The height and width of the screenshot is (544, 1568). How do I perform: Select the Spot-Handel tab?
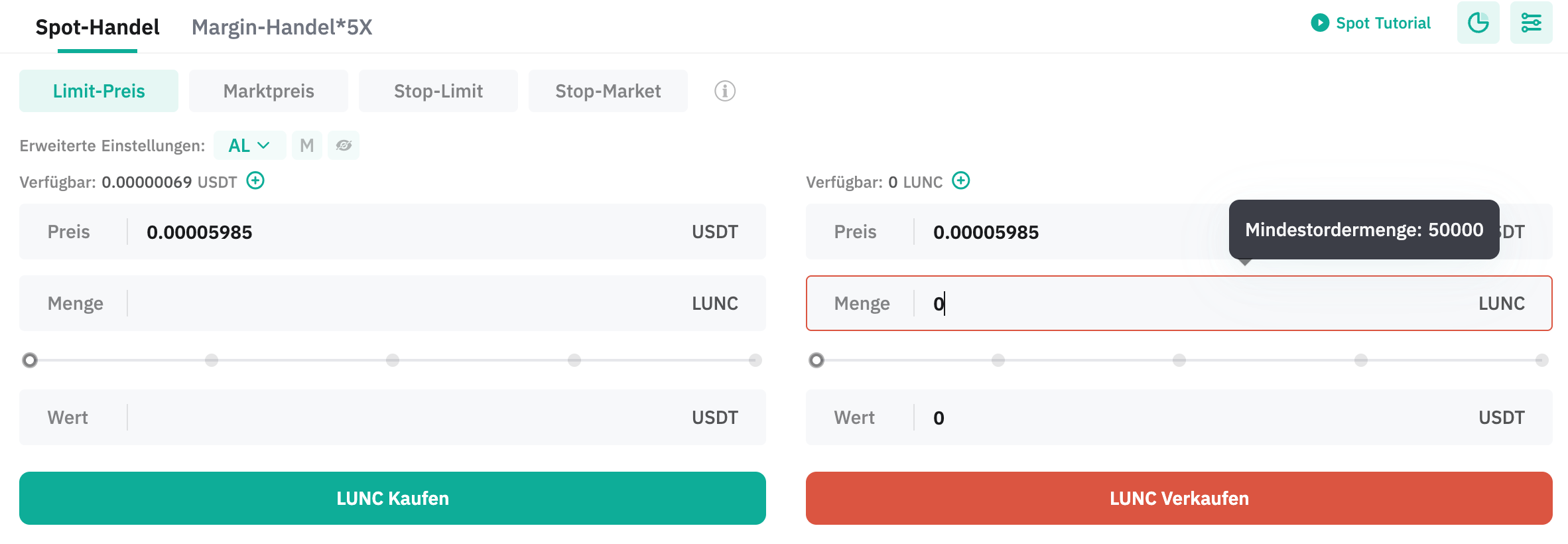pos(98,27)
